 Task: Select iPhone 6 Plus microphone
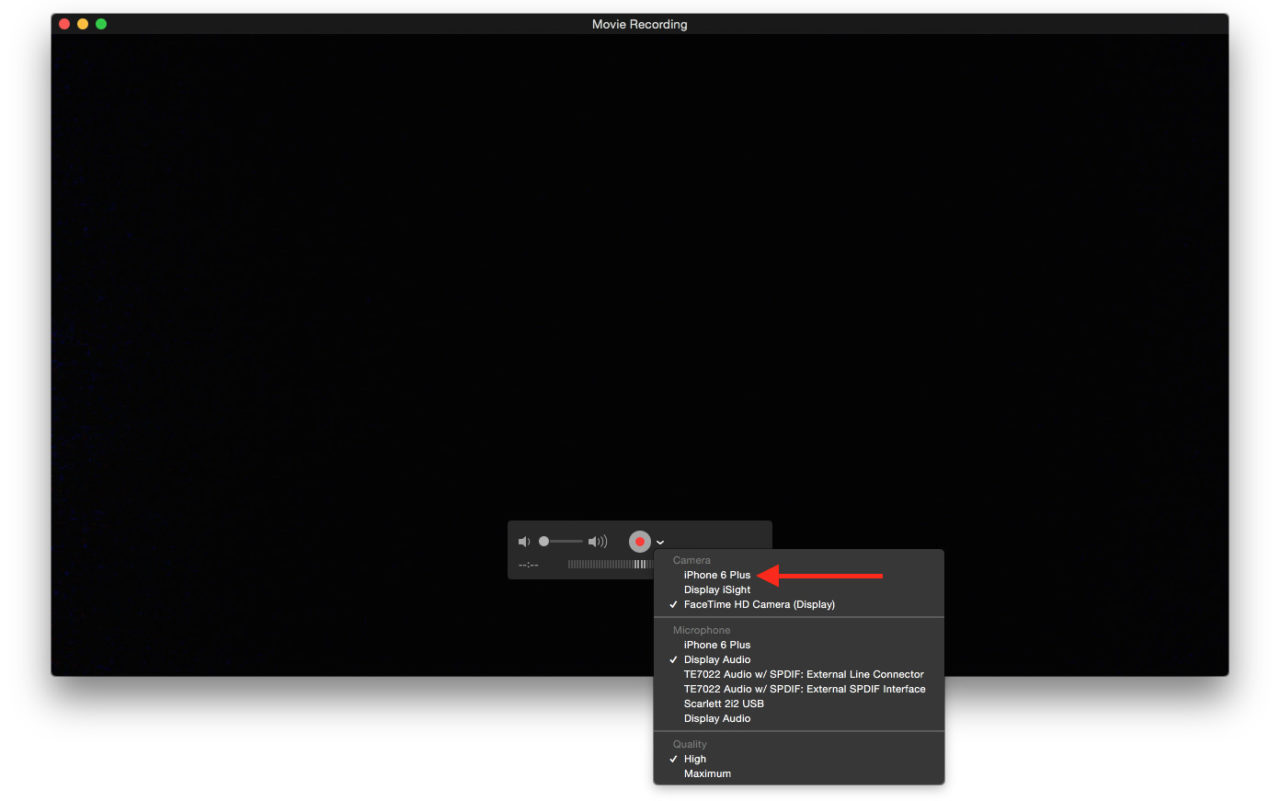coord(717,644)
